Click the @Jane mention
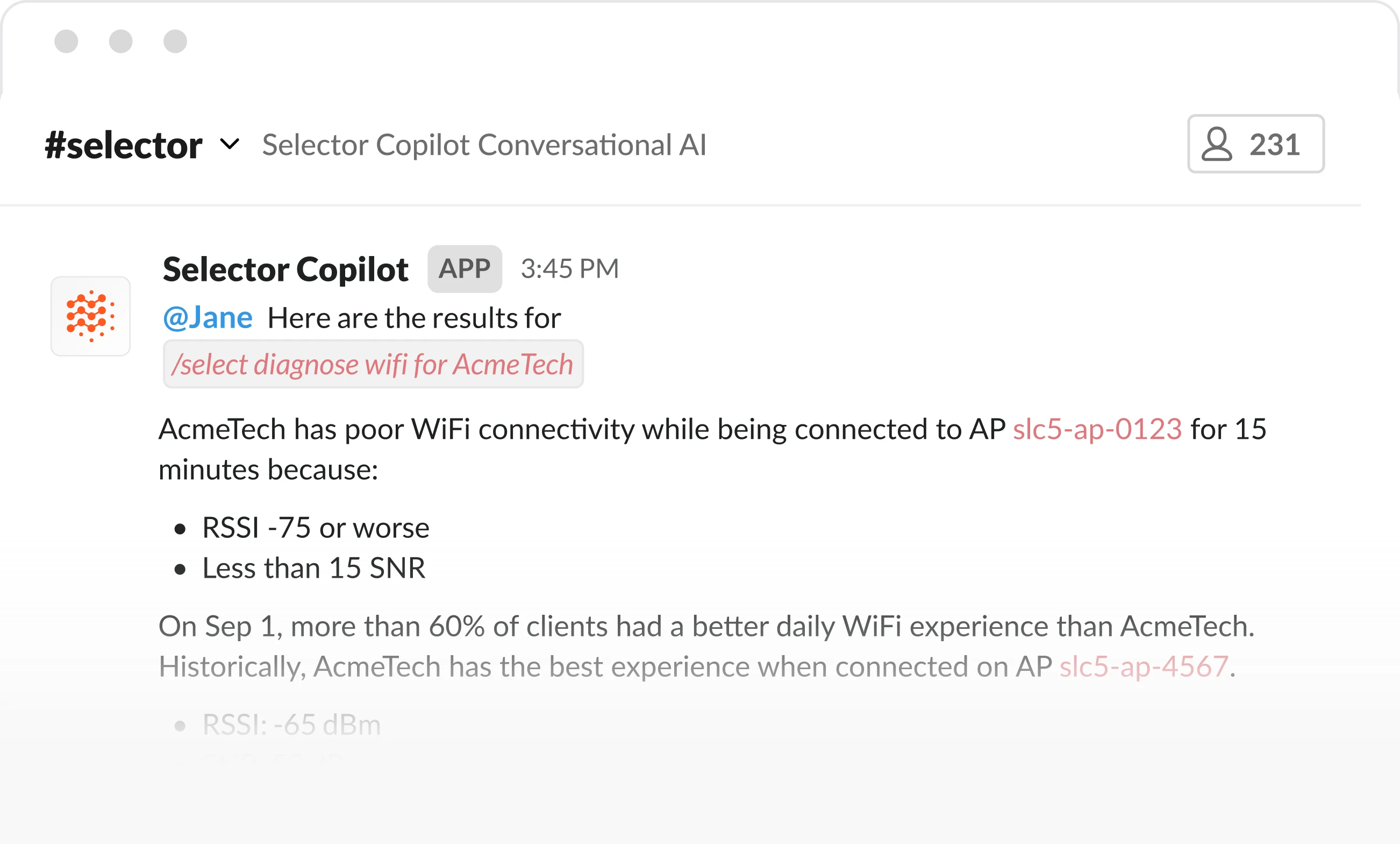1400x844 pixels. point(208,317)
